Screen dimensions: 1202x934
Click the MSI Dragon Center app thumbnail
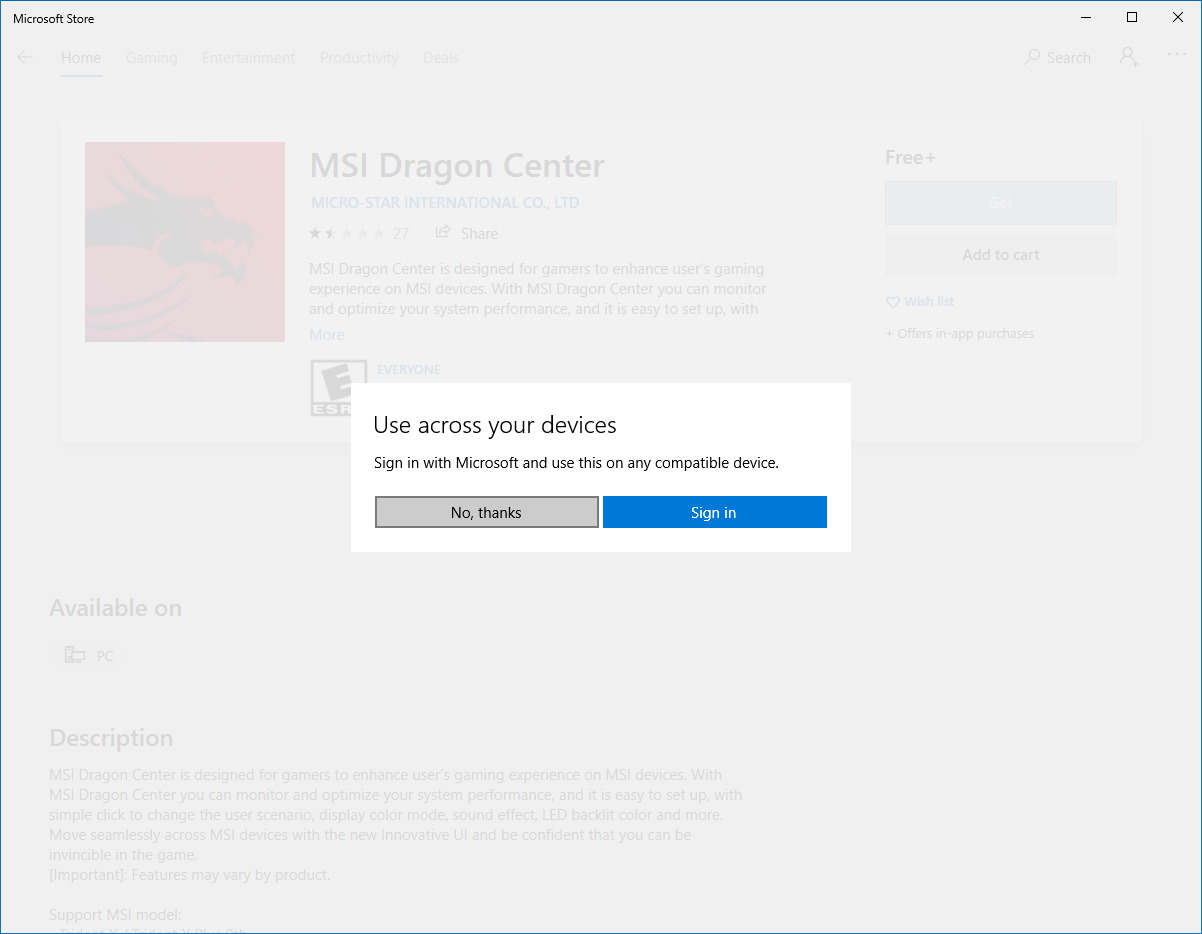coord(185,242)
